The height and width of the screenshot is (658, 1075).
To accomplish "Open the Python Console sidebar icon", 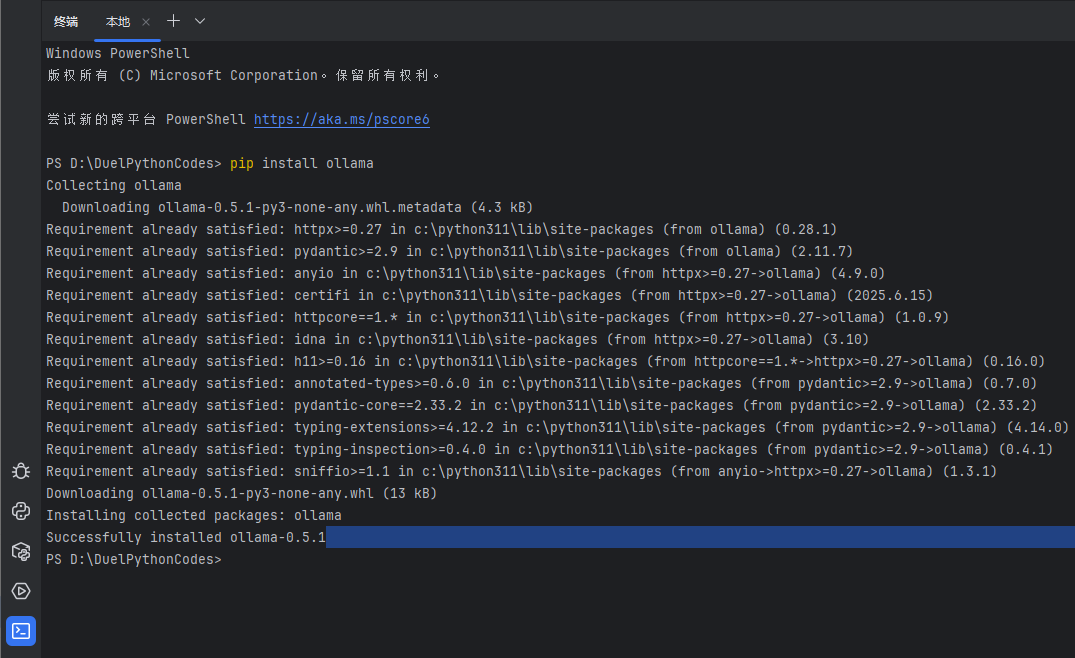I will [21, 511].
